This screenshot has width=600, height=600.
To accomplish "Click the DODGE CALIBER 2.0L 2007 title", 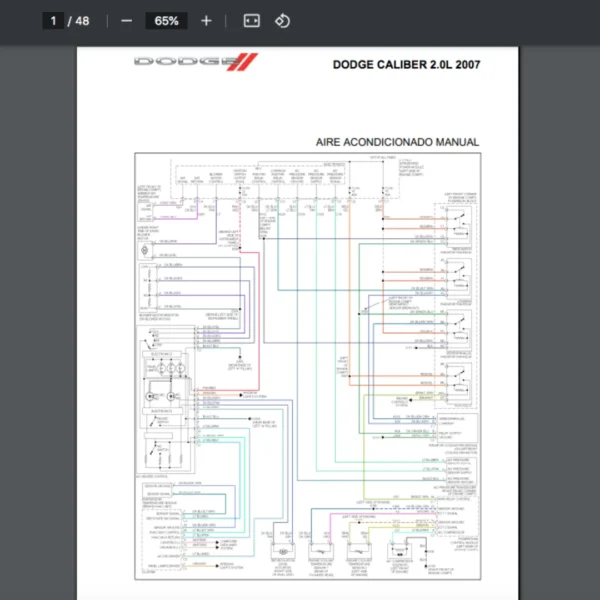I will click(406, 65).
